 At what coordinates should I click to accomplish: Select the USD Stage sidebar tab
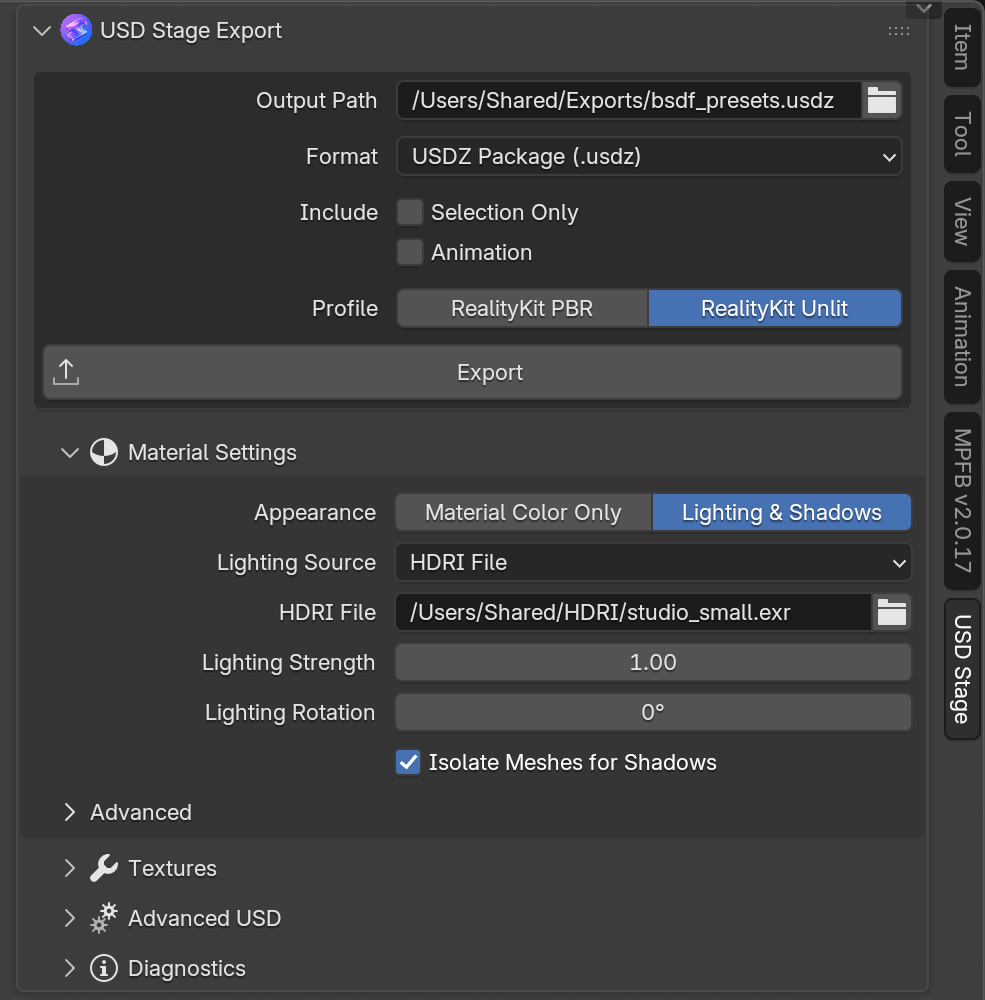pyautogui.click(x=962, y=669)
